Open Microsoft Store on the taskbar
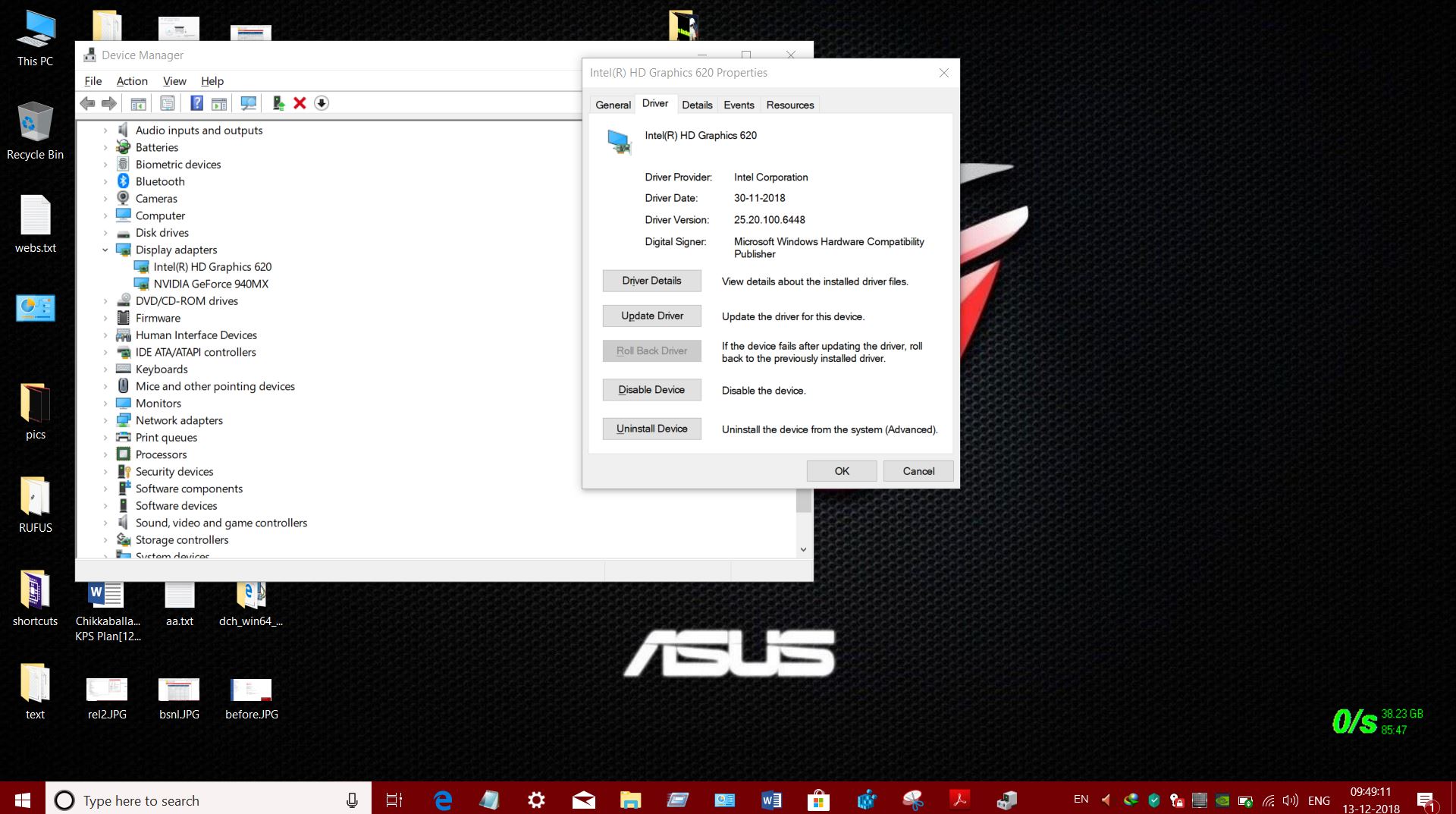1456x814 pixels. [x=818, y=800]
